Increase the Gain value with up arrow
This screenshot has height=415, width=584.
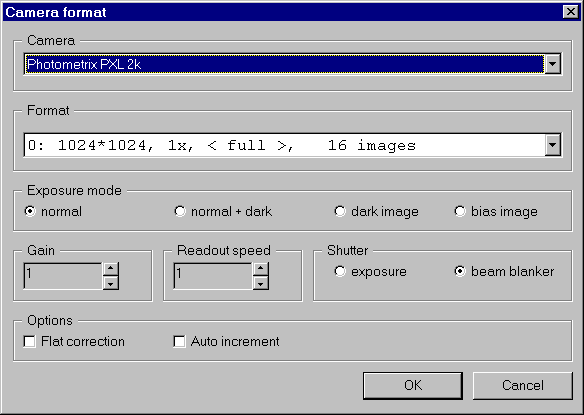click(x=111, y=269)
